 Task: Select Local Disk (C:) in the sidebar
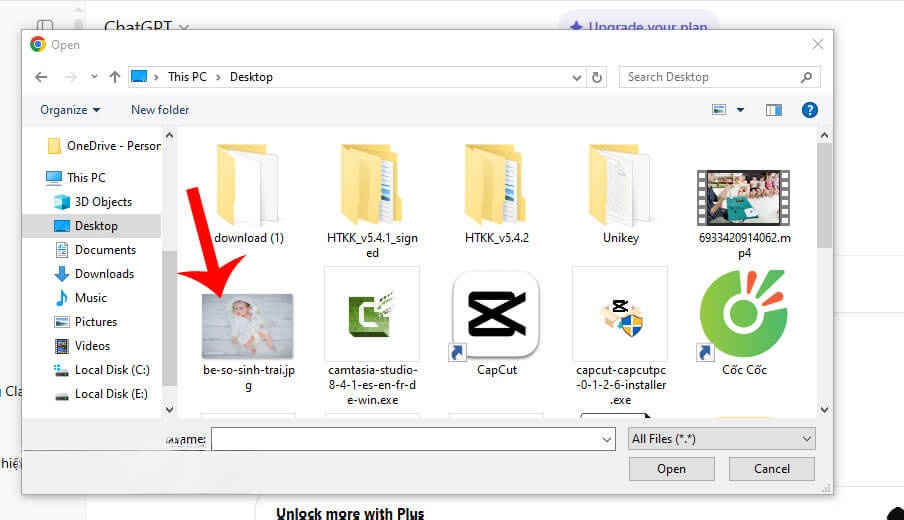(101, 370)
